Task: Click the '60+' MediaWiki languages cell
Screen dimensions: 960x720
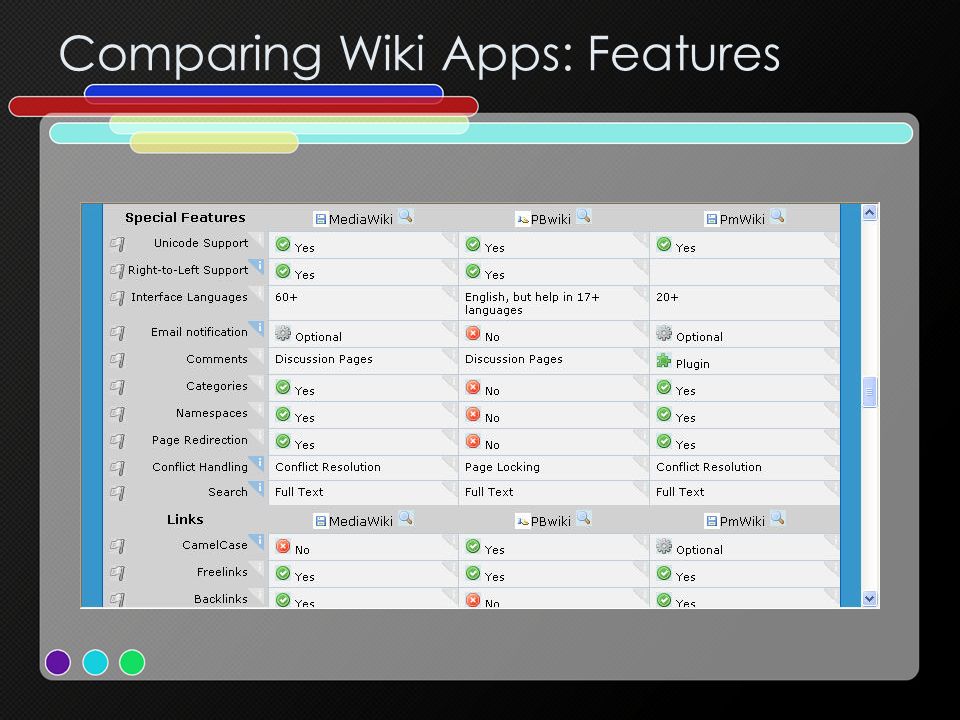Action: [x=363, y=303]
